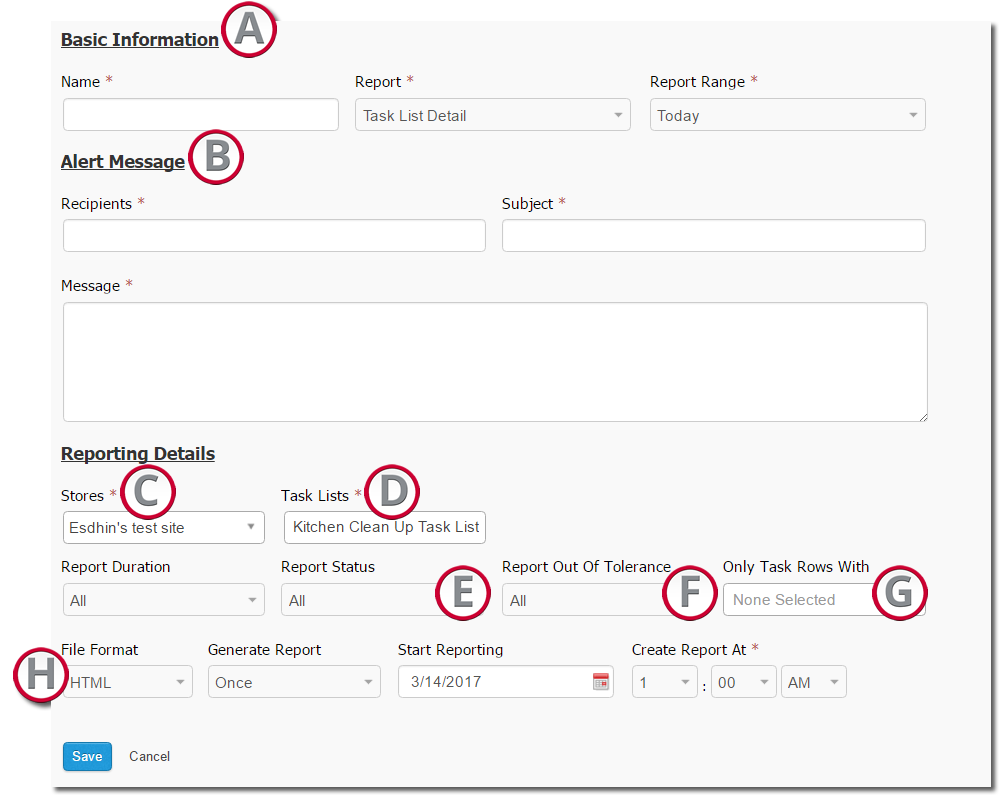Expand the Report Range dropdown set to Today
Screen dimensions: 1000x796
click(787, 115)
